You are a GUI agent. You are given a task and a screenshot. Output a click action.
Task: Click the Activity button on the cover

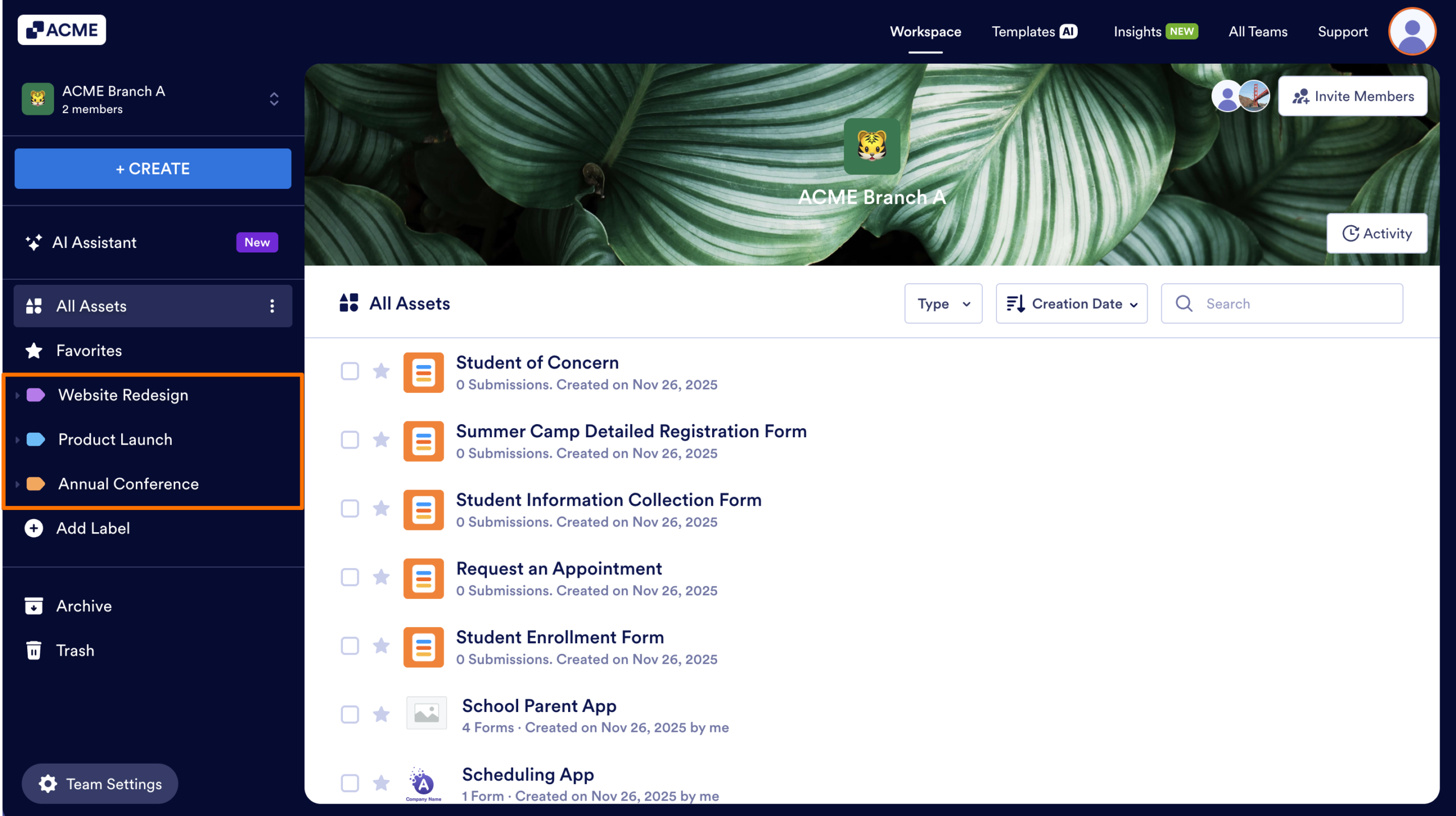[1376, 233]
